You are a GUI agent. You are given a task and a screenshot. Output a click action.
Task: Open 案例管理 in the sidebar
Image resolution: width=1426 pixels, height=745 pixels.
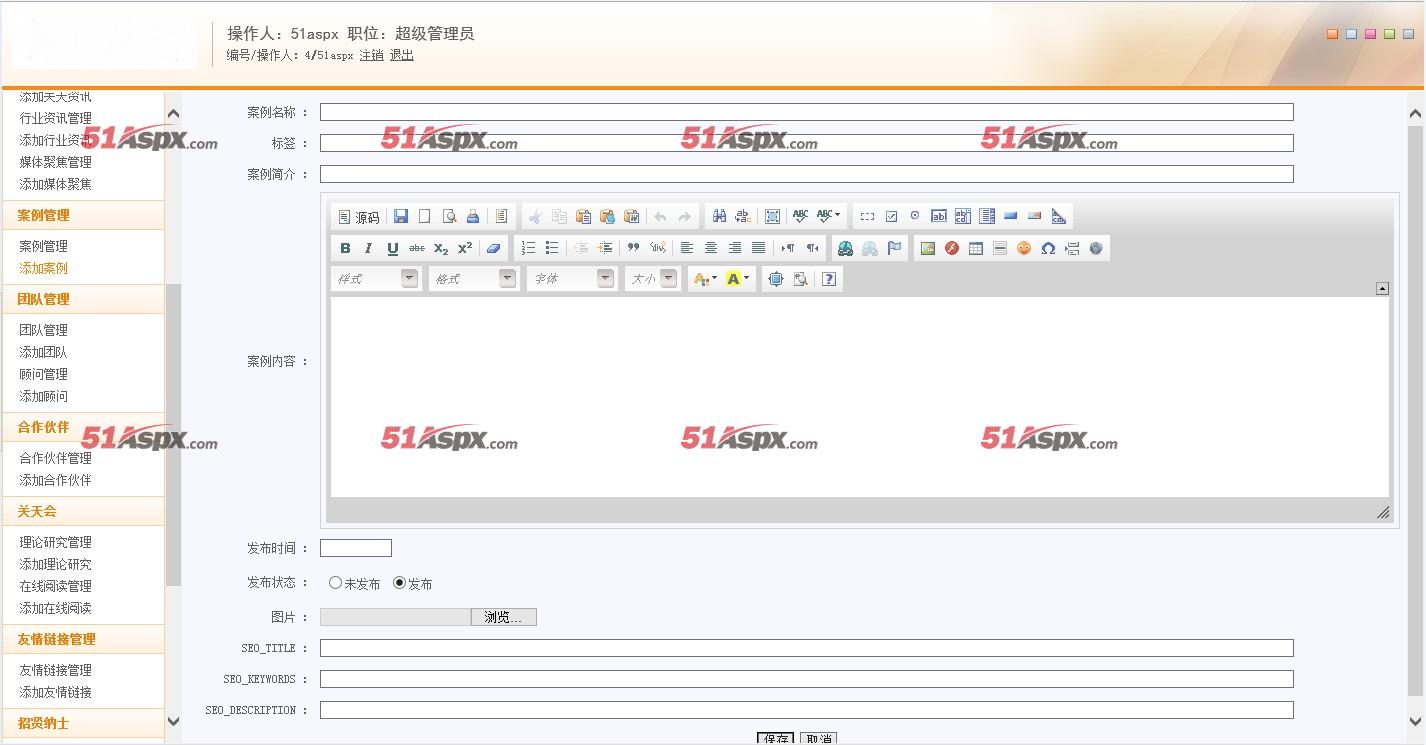coord(43,246)
